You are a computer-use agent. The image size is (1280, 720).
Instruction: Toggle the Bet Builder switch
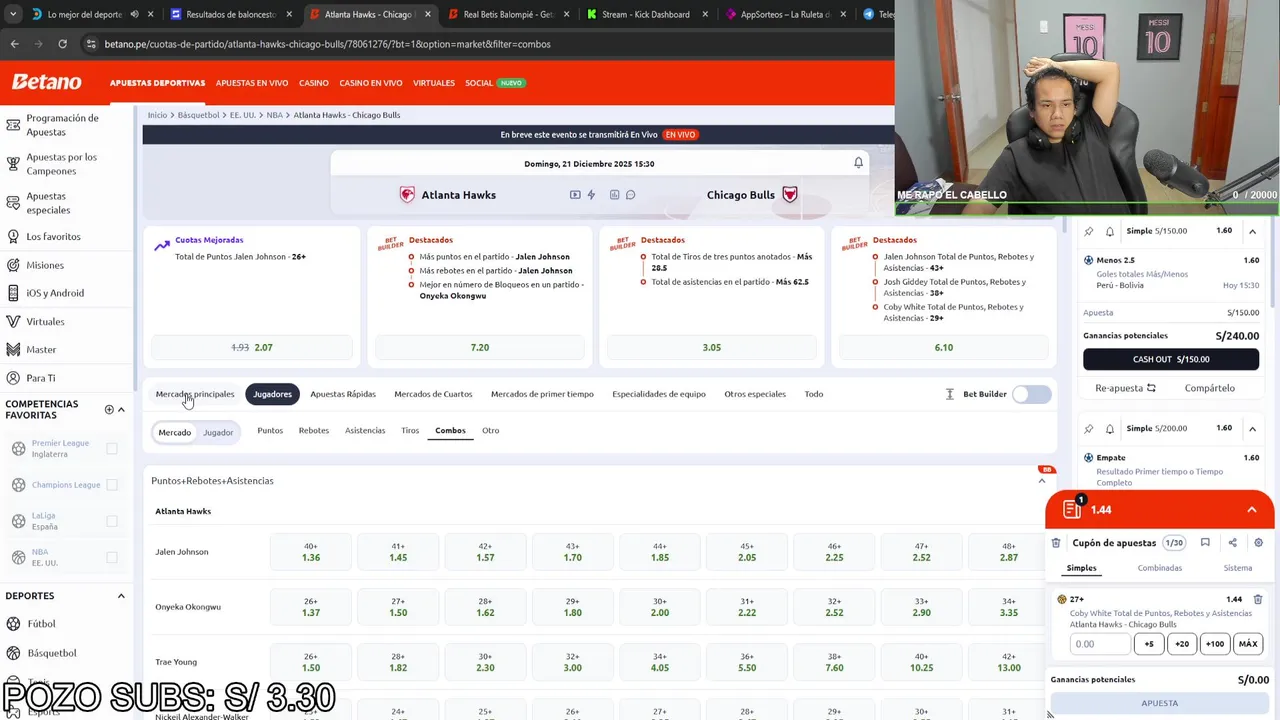(1031, 394)
